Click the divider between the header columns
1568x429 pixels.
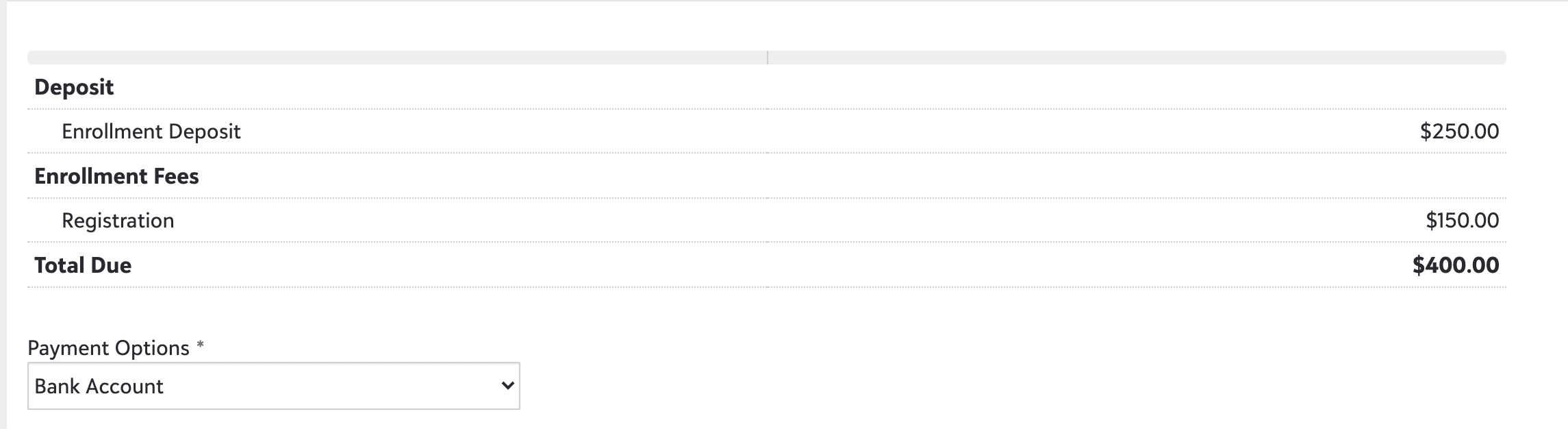pos(768,58)
